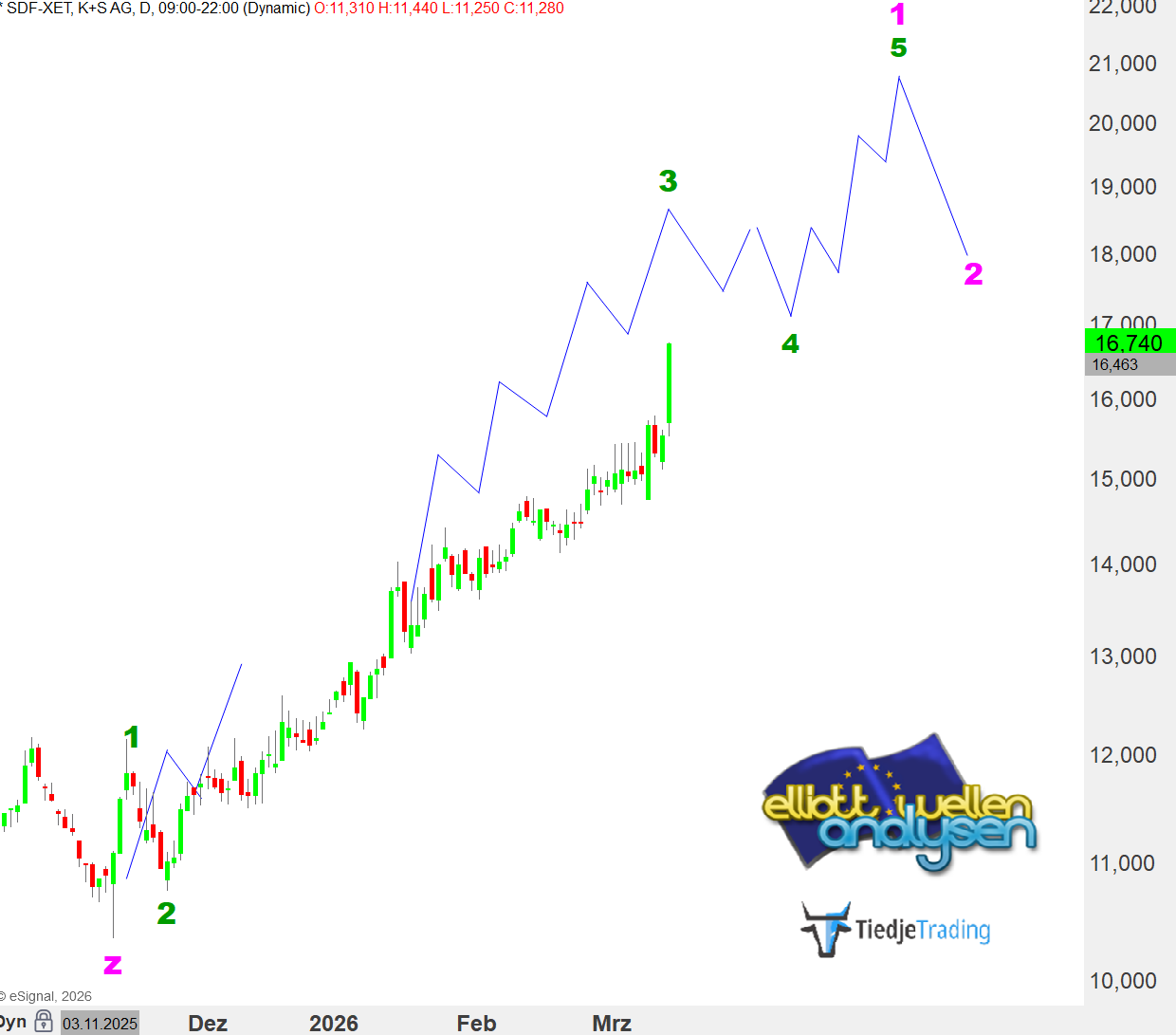The height and width of the screenshot is (1035, 1176).
Task: Click the 20,000 price level on axis
Action: [1123, 123]
